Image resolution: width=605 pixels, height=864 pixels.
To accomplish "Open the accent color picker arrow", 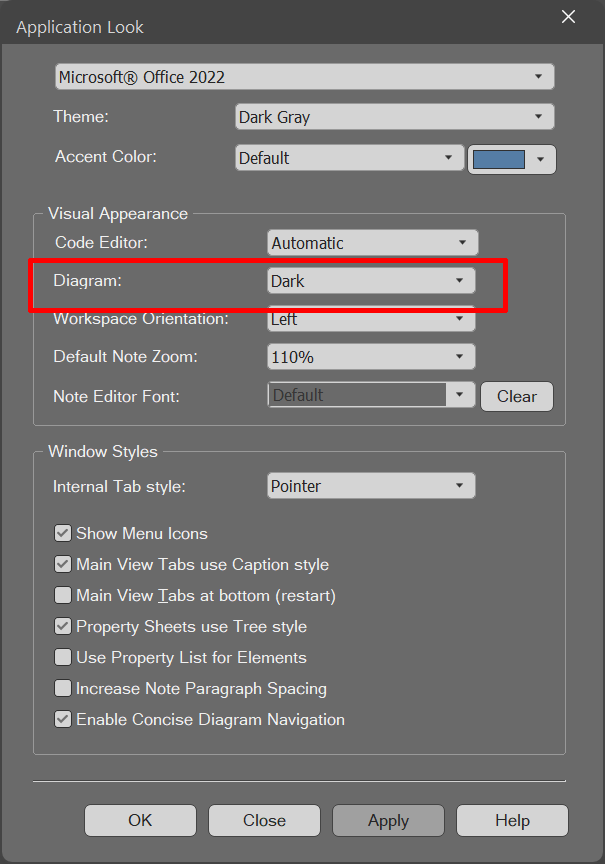I will (x=541, y=159).
